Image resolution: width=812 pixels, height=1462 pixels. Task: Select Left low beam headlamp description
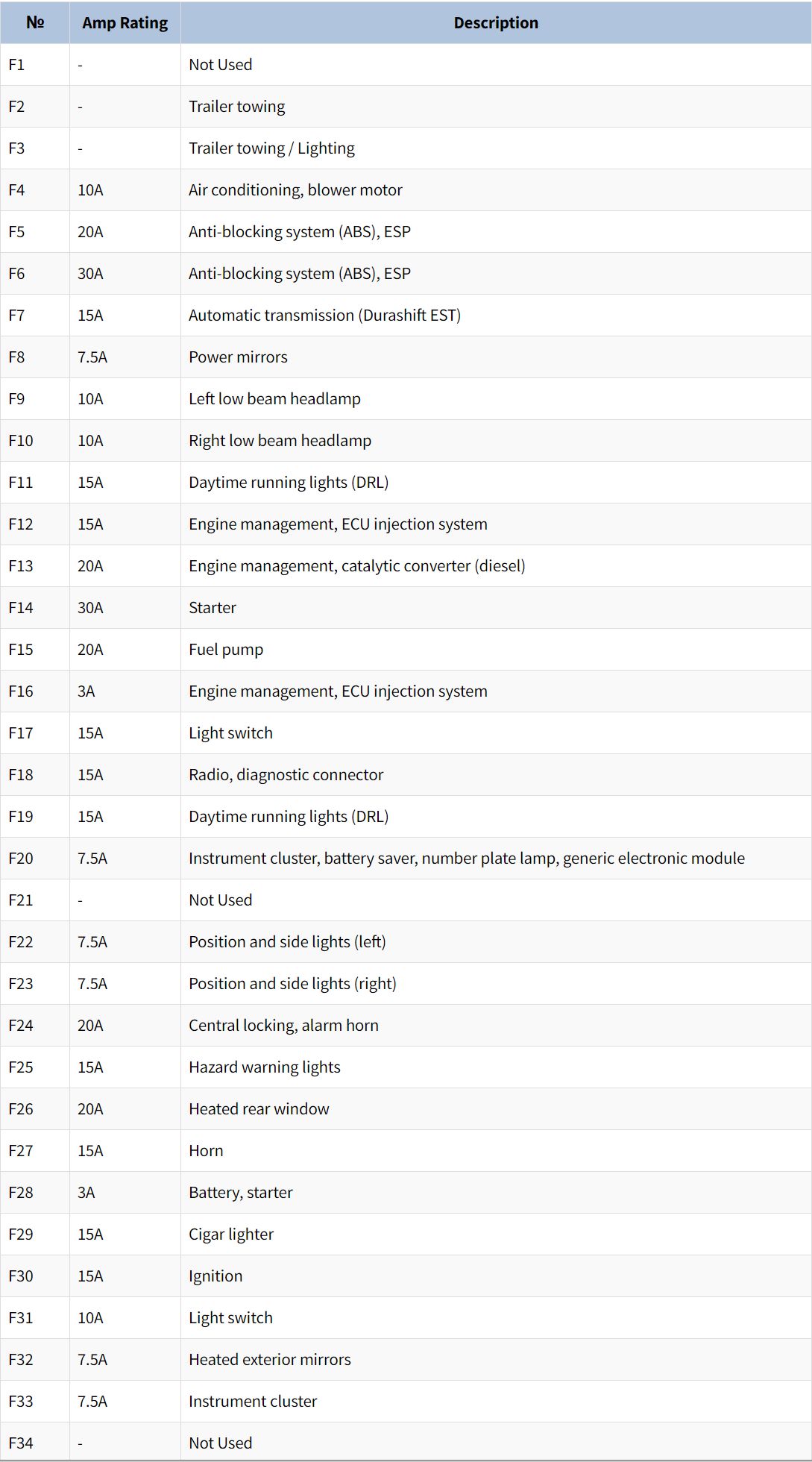tap(274, 399)
